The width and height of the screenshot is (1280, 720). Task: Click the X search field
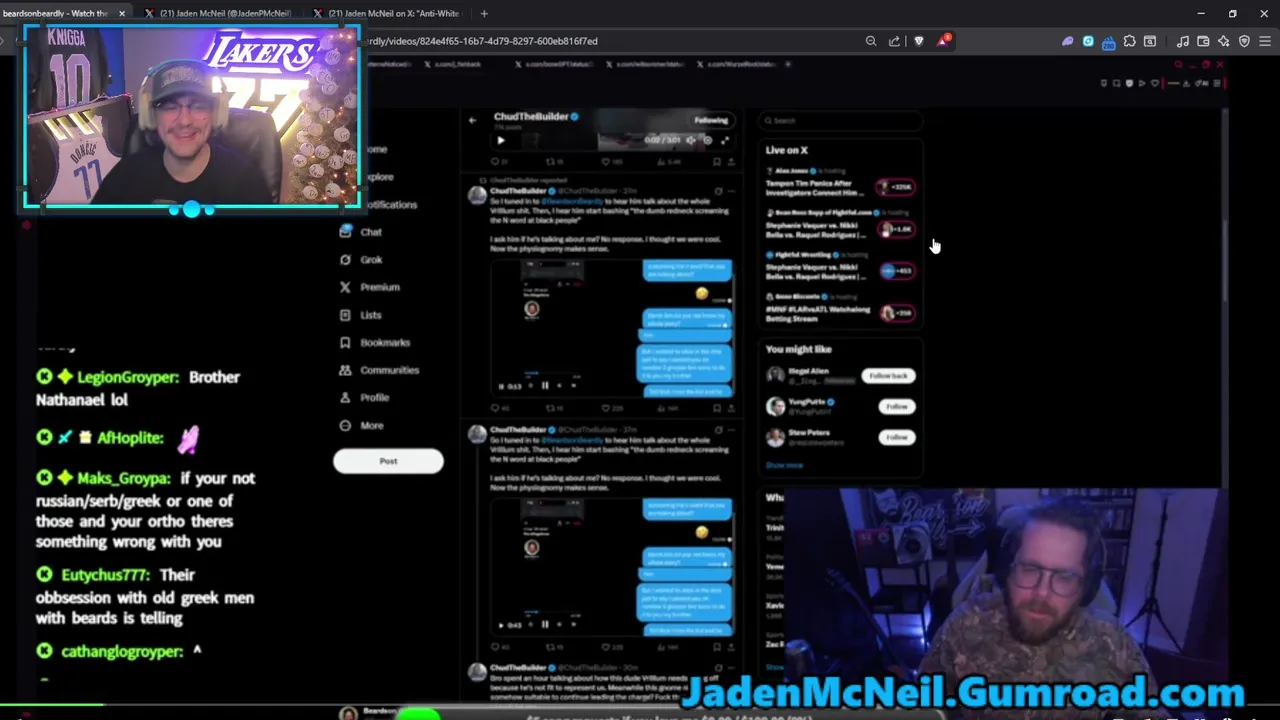840,121
